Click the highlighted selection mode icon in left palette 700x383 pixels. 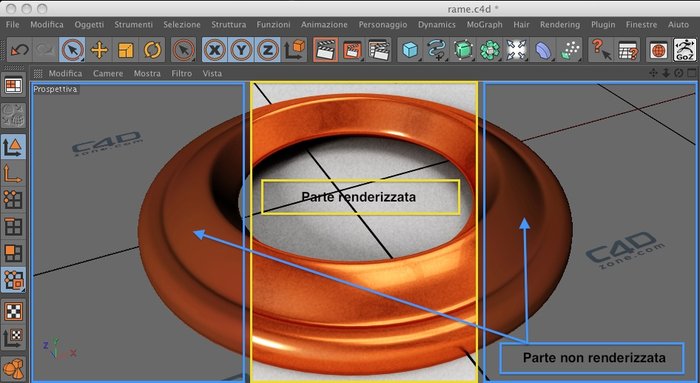click(x=13, y=280)
